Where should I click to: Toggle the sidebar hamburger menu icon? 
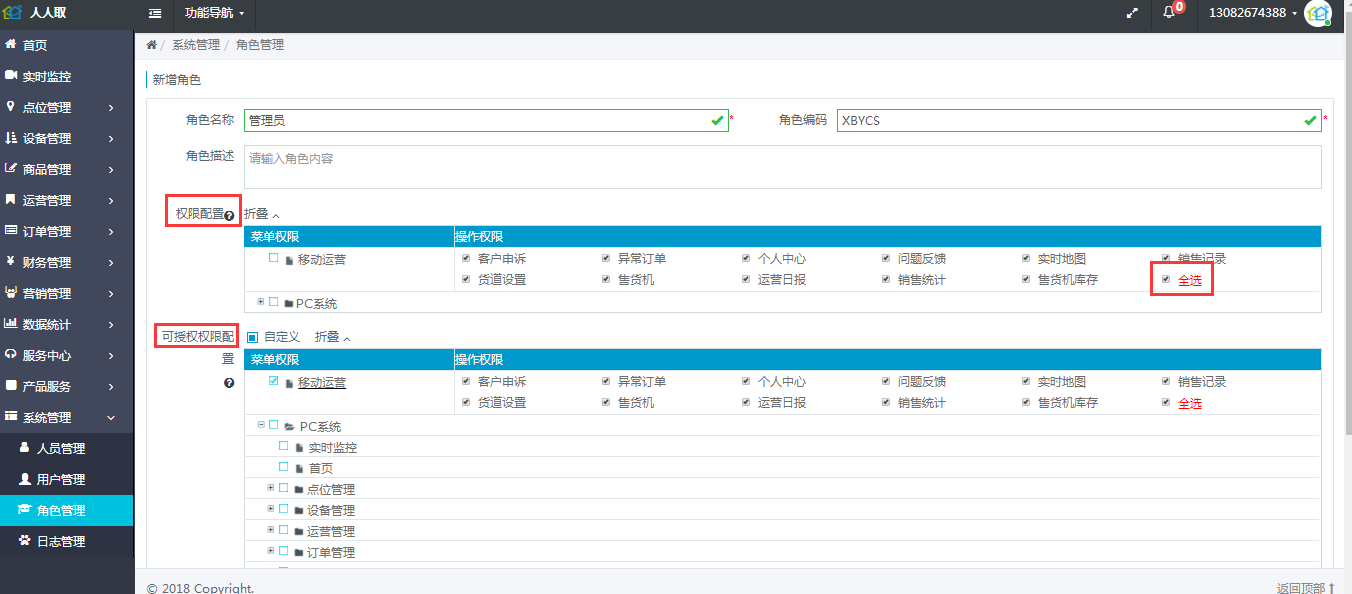155,13
